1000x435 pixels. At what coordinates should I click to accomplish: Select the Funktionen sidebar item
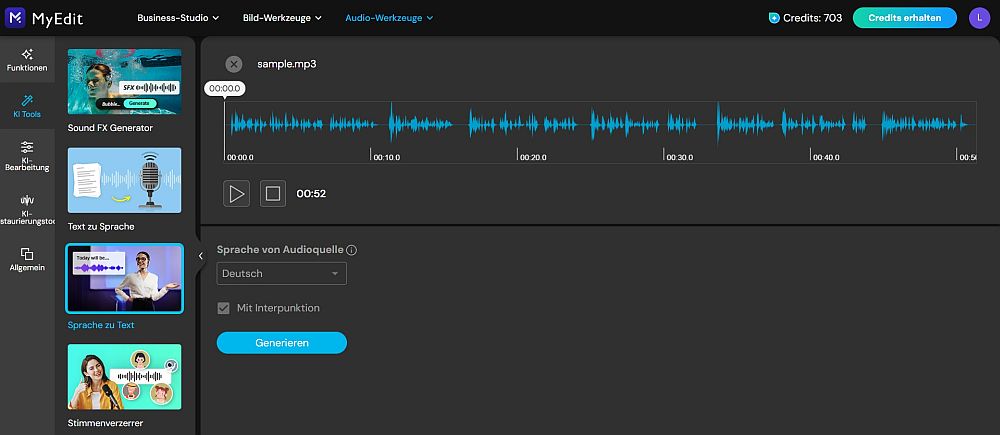(x=27, y=60)
